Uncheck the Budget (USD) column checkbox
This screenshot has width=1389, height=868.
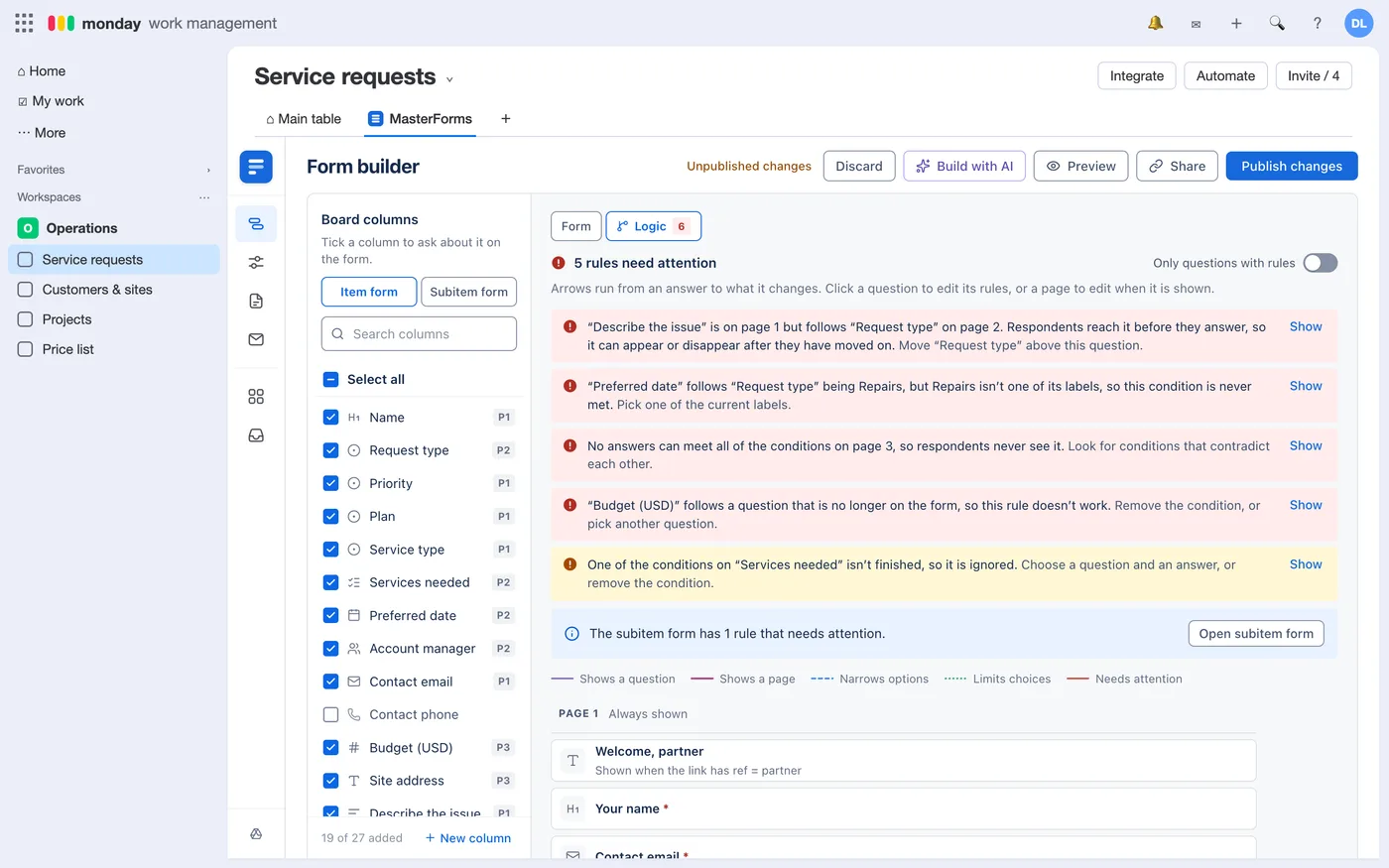331,748
